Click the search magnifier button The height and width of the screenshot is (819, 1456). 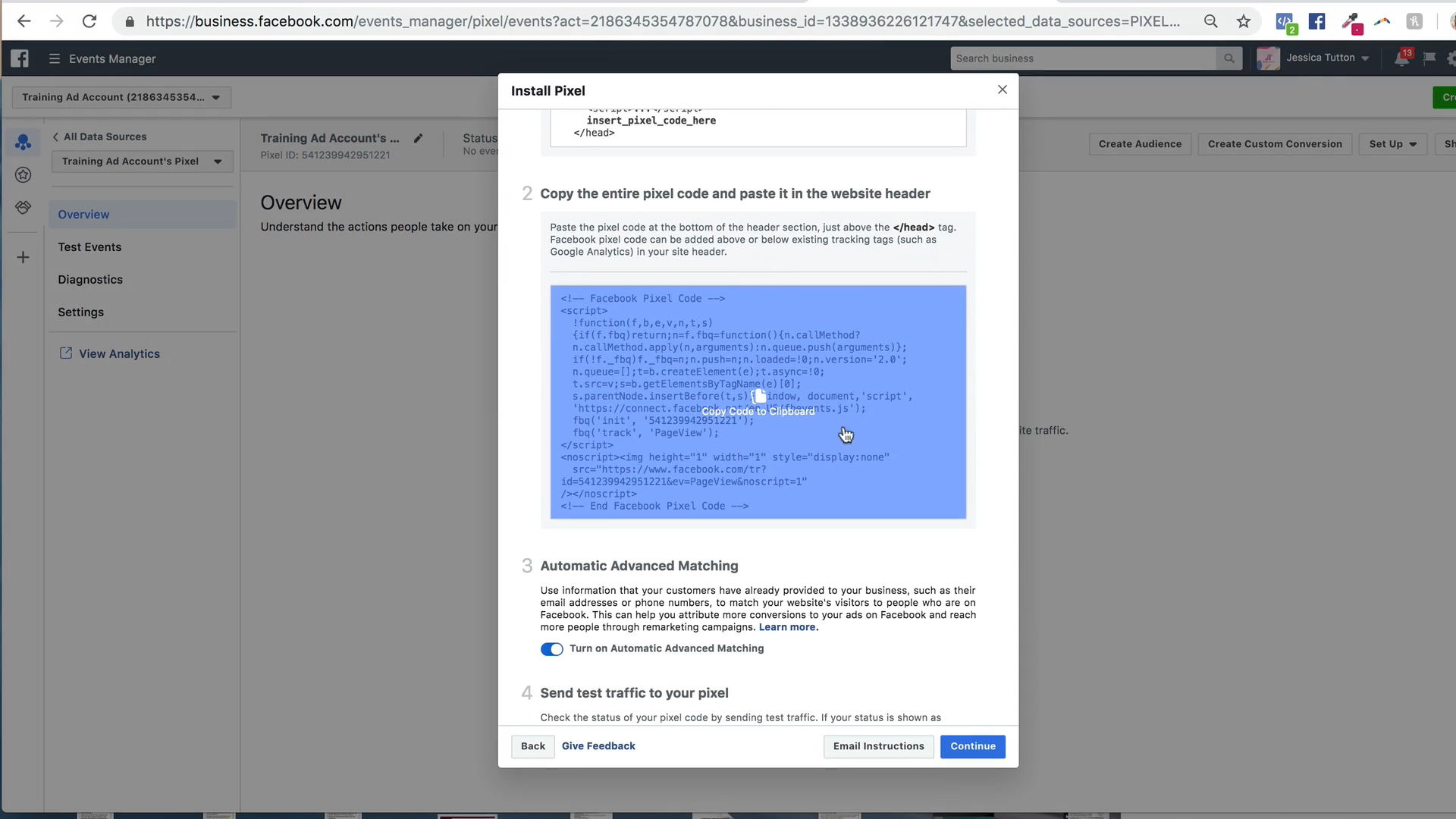[x=1229, y=58]
